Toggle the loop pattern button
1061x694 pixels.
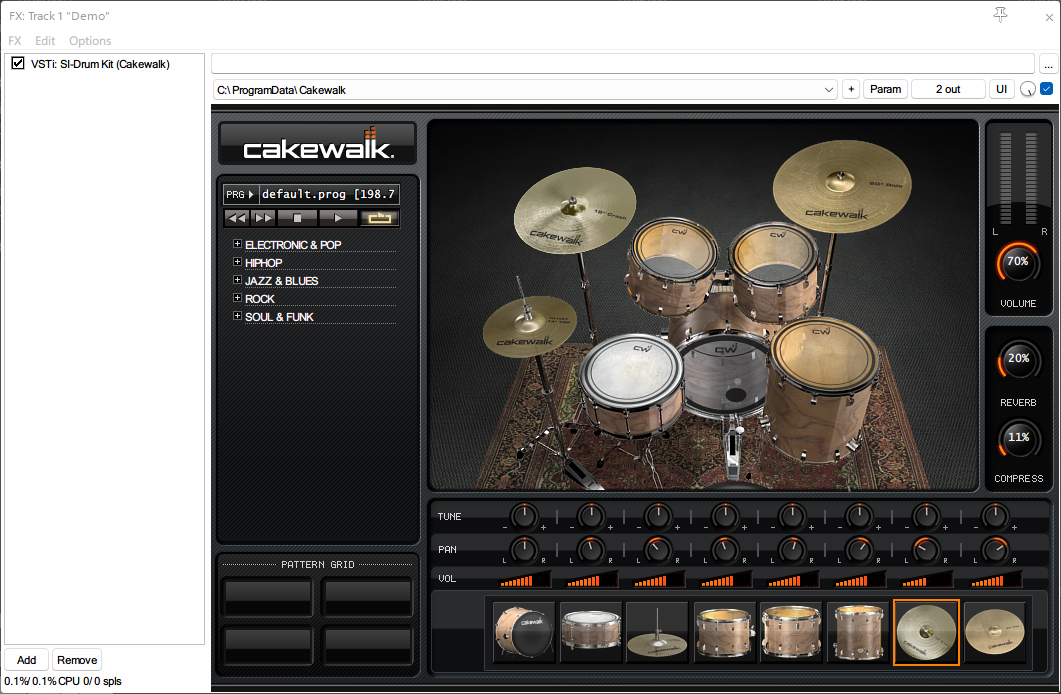[x=379, y=218]
